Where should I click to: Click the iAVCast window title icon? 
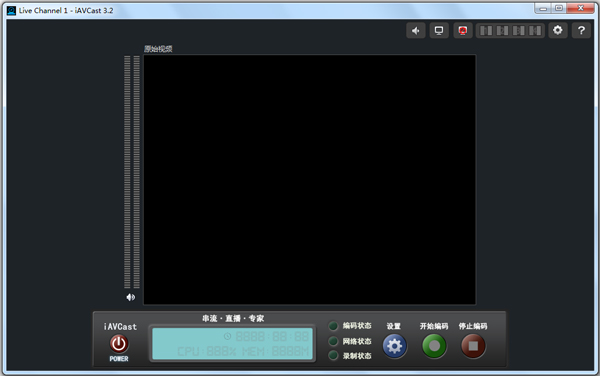click(x=11, y=10)
